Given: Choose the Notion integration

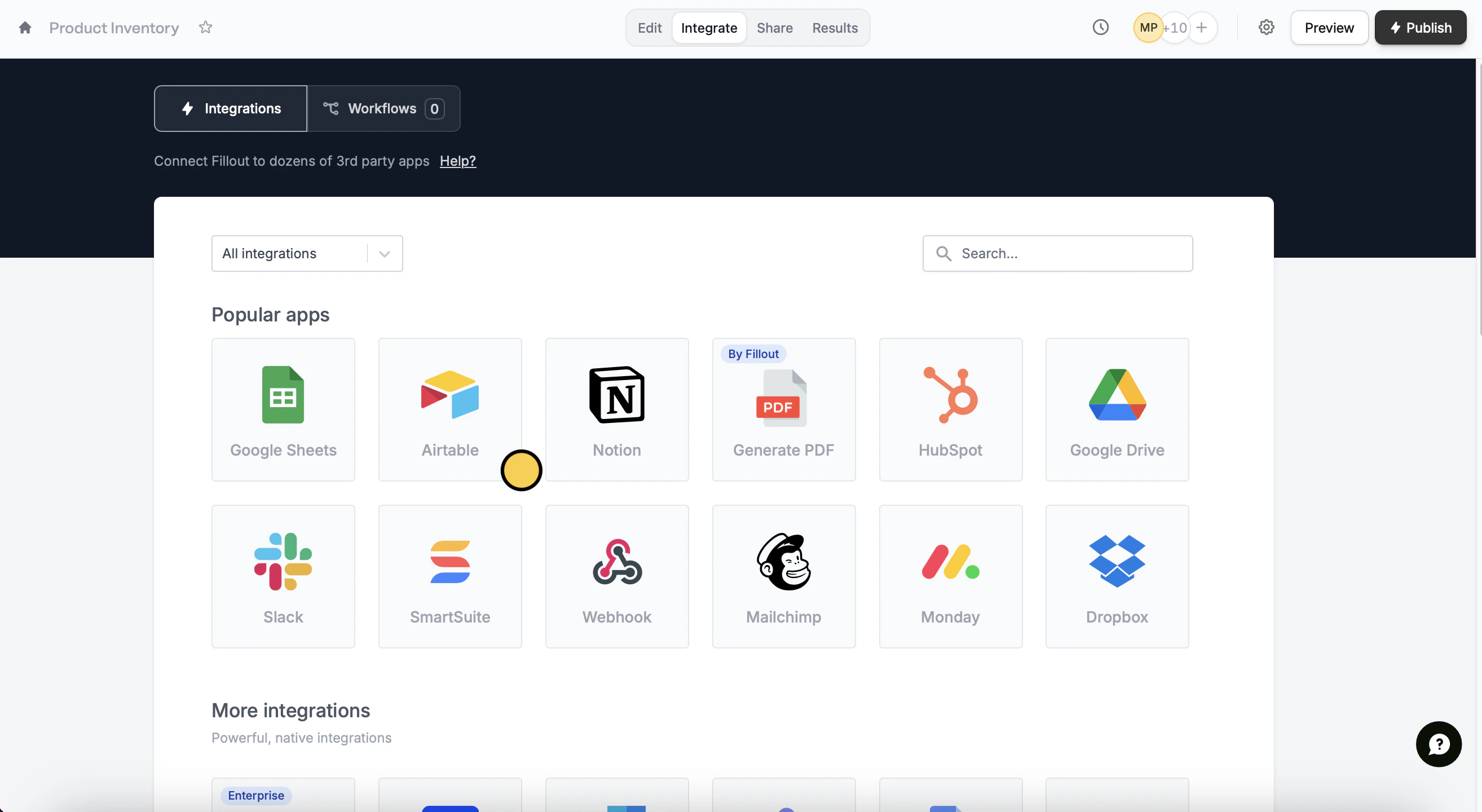Looking at the screenshot, I should point(617,409).
